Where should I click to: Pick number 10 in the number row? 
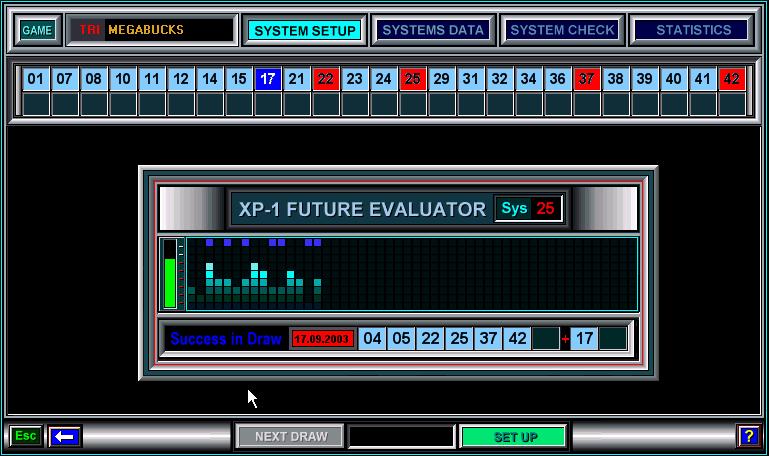[123, 78]
